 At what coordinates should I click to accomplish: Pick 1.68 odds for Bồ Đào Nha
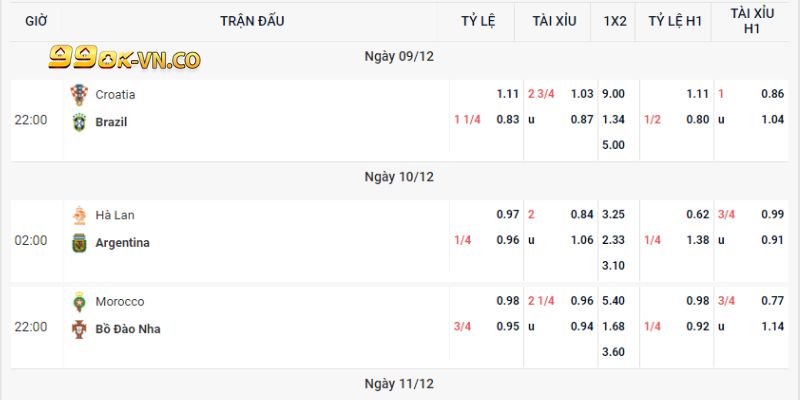pos(613,327)
